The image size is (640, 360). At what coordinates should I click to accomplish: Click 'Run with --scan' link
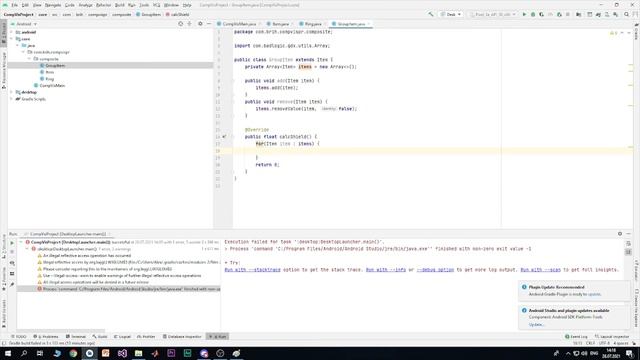[x=540, y=270]
